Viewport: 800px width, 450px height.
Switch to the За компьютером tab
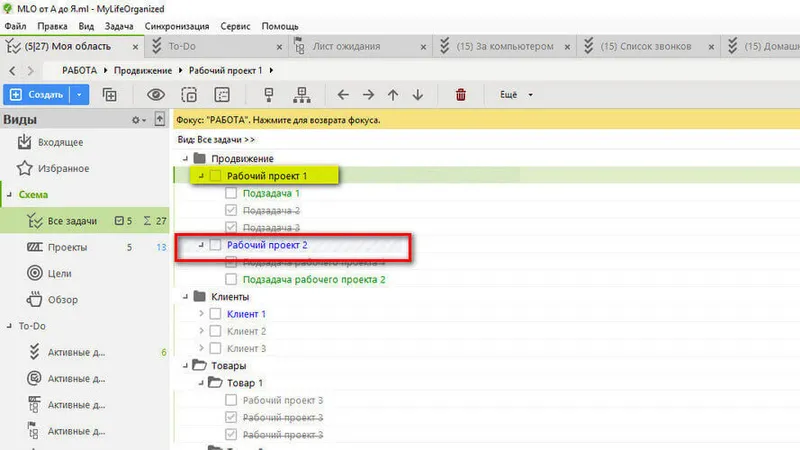click(504, 46)
